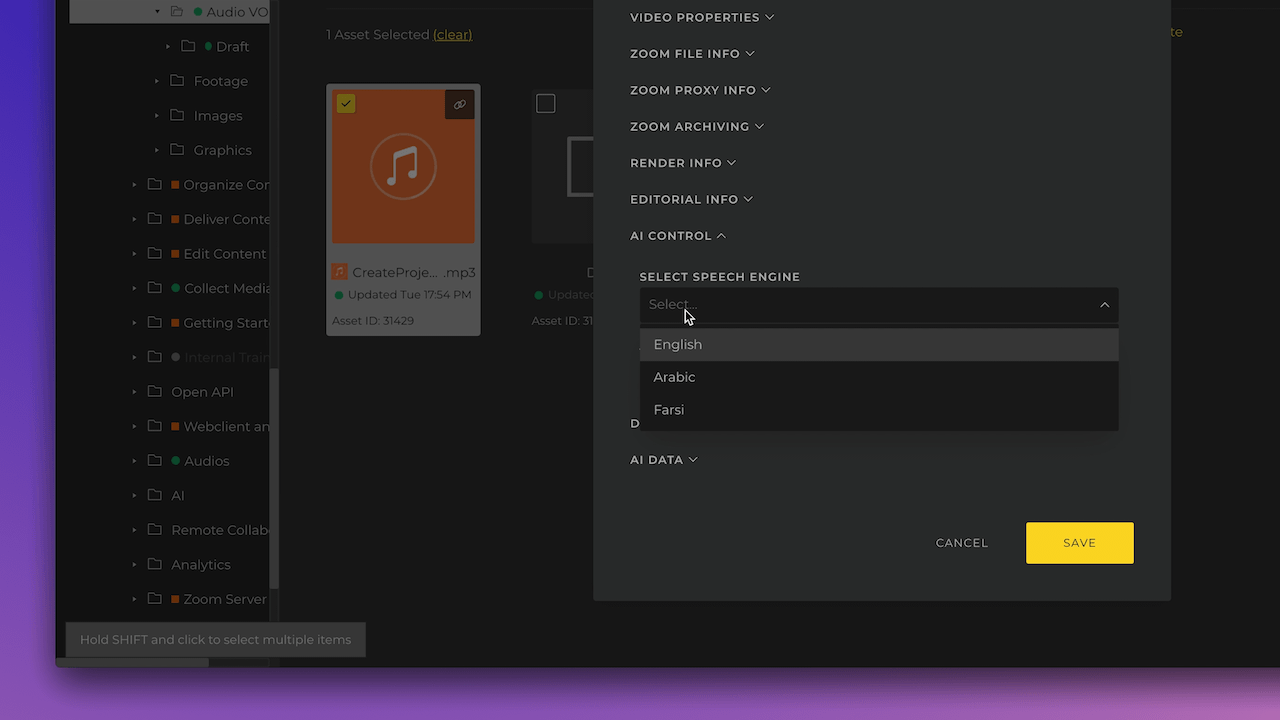Choose Farsi from the speech engine options

(668, 409)
